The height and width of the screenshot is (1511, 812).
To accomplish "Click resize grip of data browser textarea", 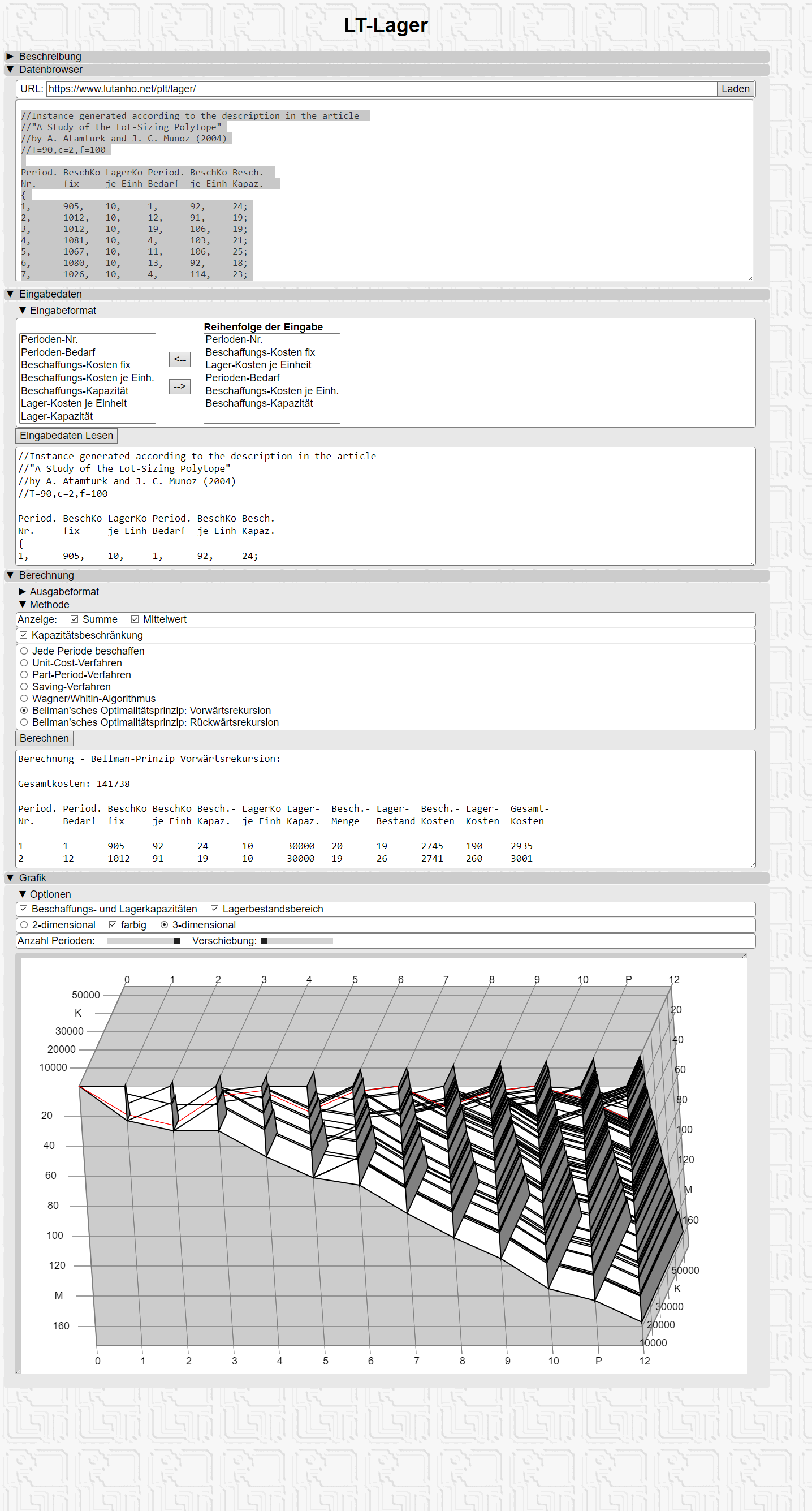I will 750,278.
